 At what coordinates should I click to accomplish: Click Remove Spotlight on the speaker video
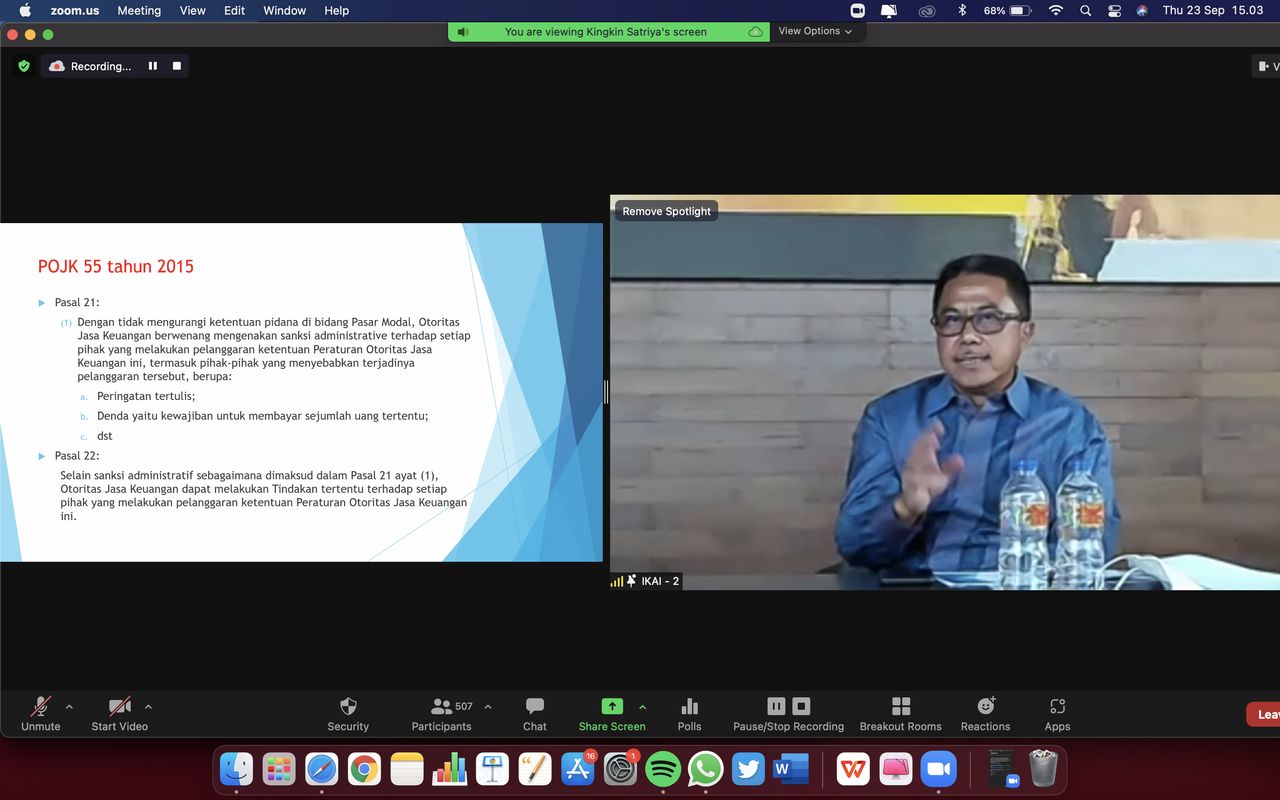pos(666,211)
